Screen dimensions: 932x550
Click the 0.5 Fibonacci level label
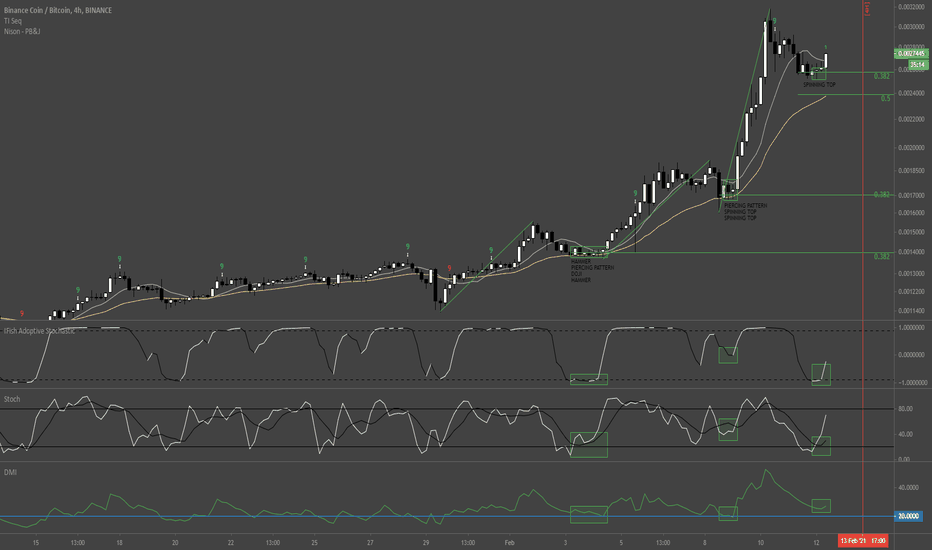point(886,99)
